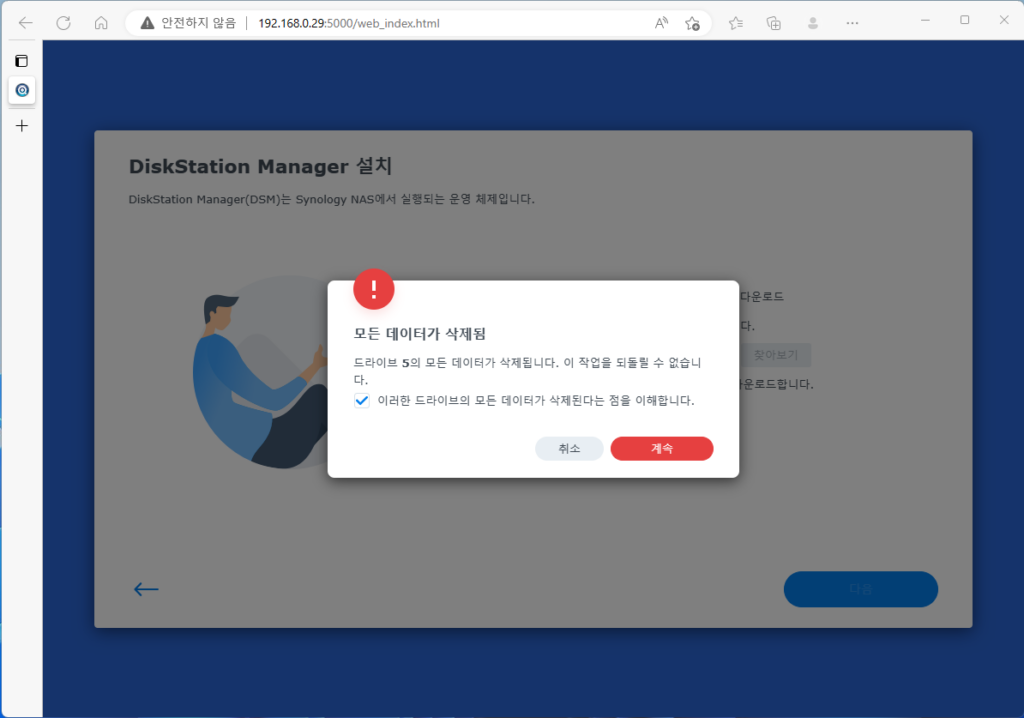Click the red warning exclamation icon
Viewport: 1024px width, 718px height.
374,289
